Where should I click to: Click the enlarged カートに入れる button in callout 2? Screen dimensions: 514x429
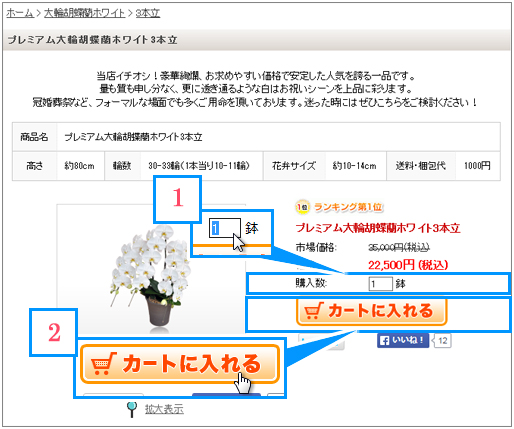pos(180,364)
